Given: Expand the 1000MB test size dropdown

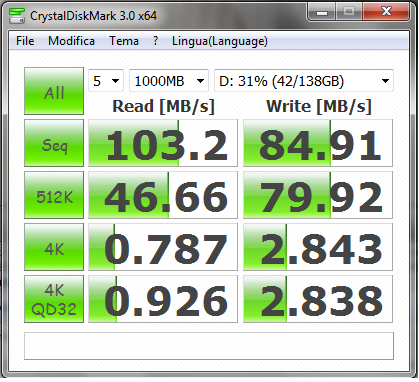Looking at the screenshot, I should pyautogui.click(x=169, y=81).
